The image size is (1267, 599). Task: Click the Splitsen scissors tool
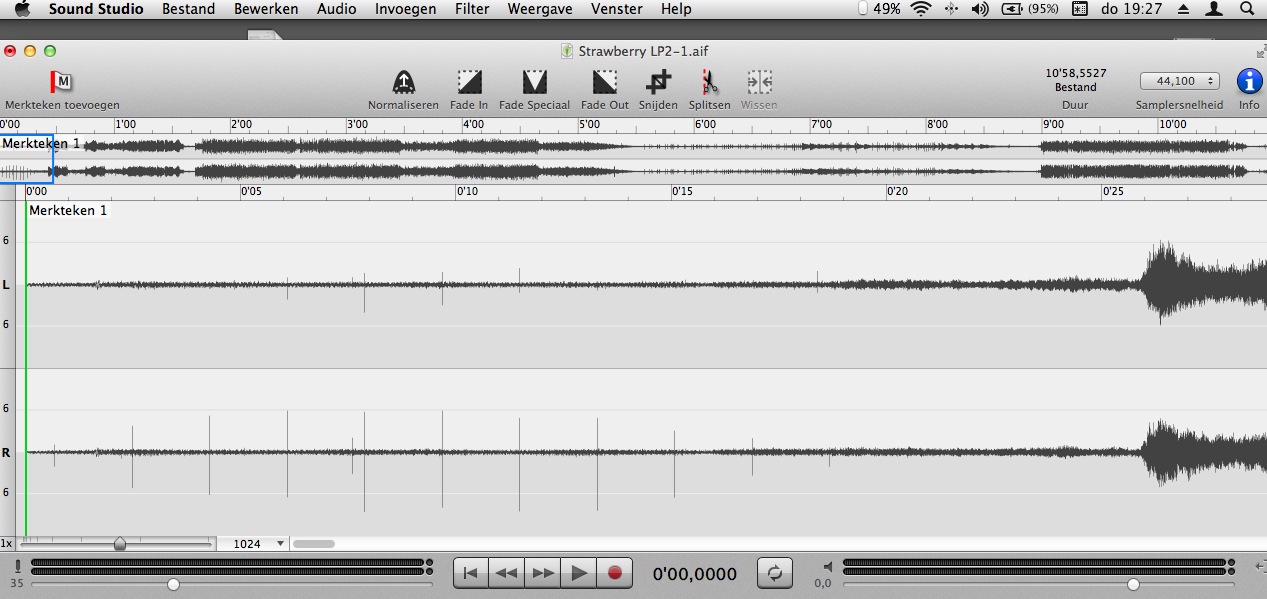pyautogui.click(x=709, y=82)
